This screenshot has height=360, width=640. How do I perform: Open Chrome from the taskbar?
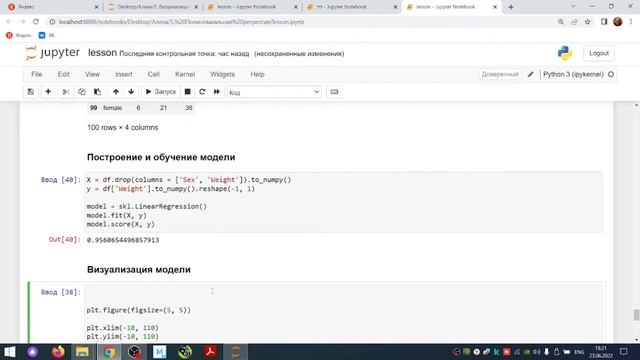pos(109,351)
